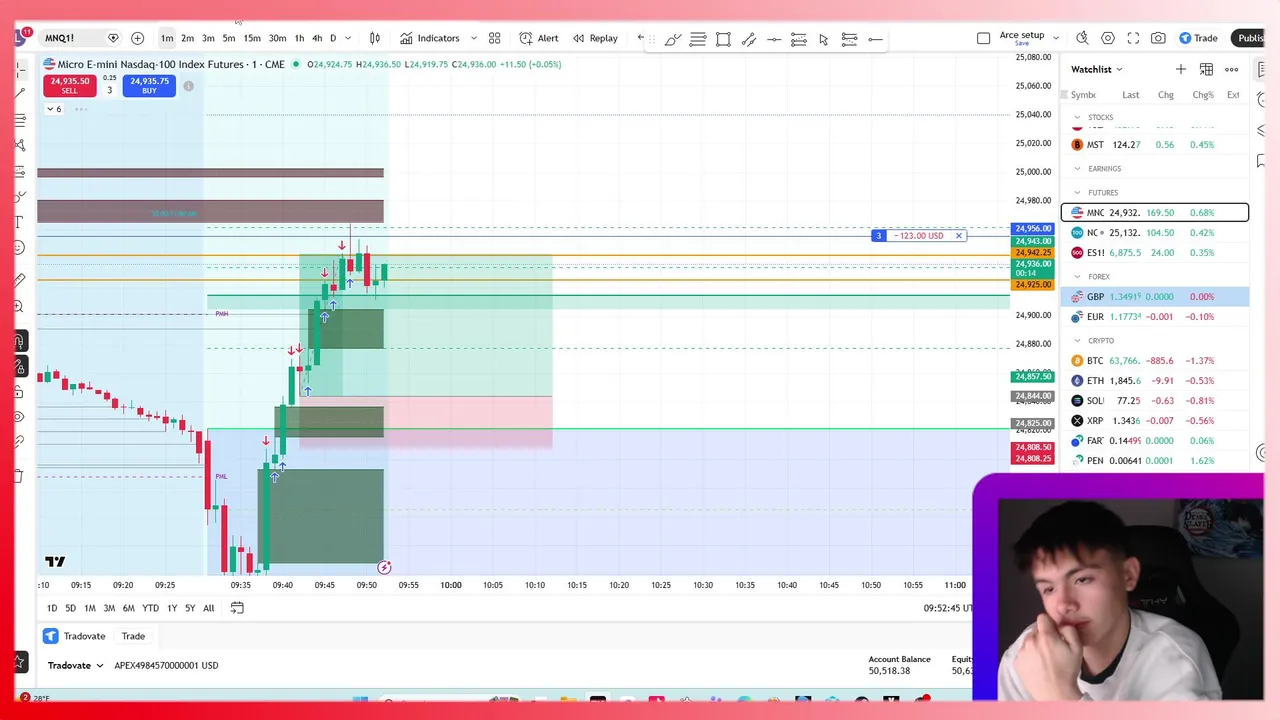Select the text tool in left toolbar
The height and width of the screenshot is (720, 1280).
click(19, 221)
